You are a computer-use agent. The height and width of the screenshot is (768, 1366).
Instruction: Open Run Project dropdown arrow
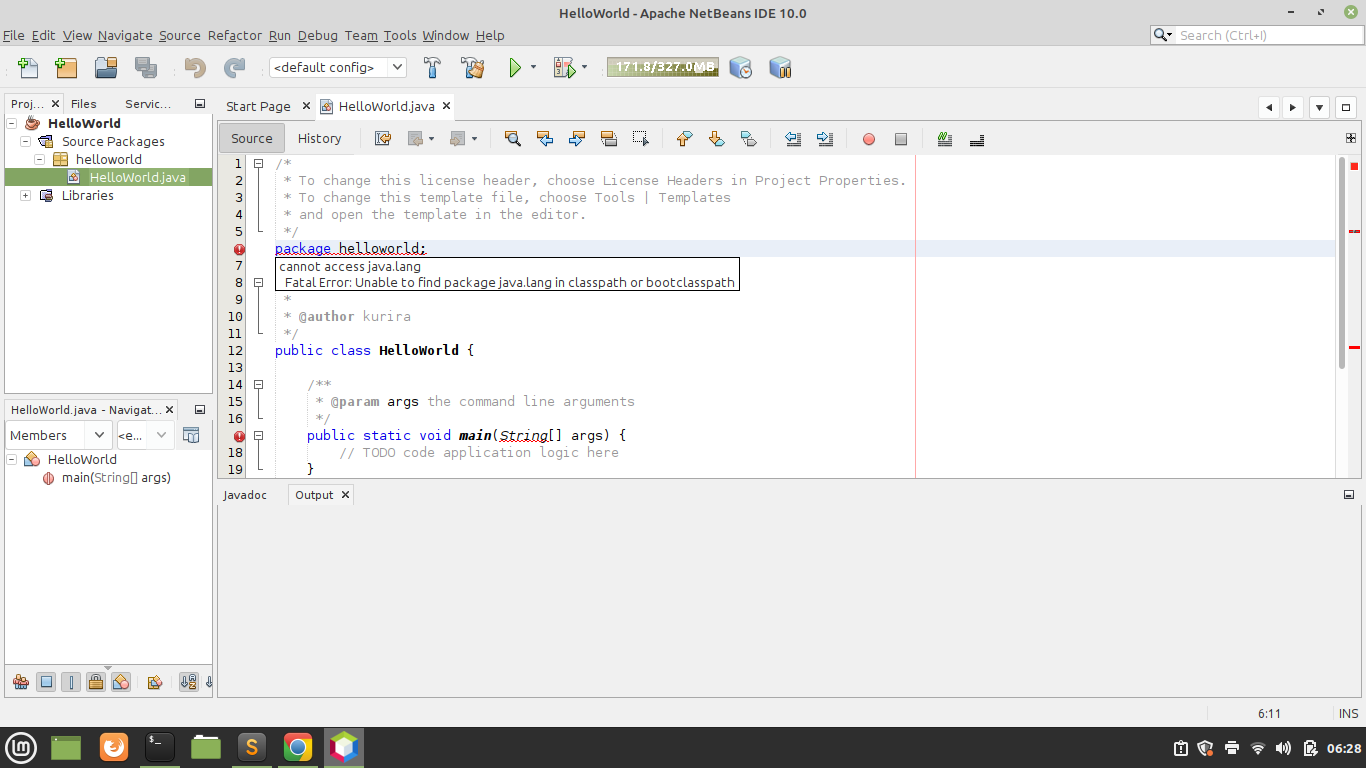pos(533,68)
